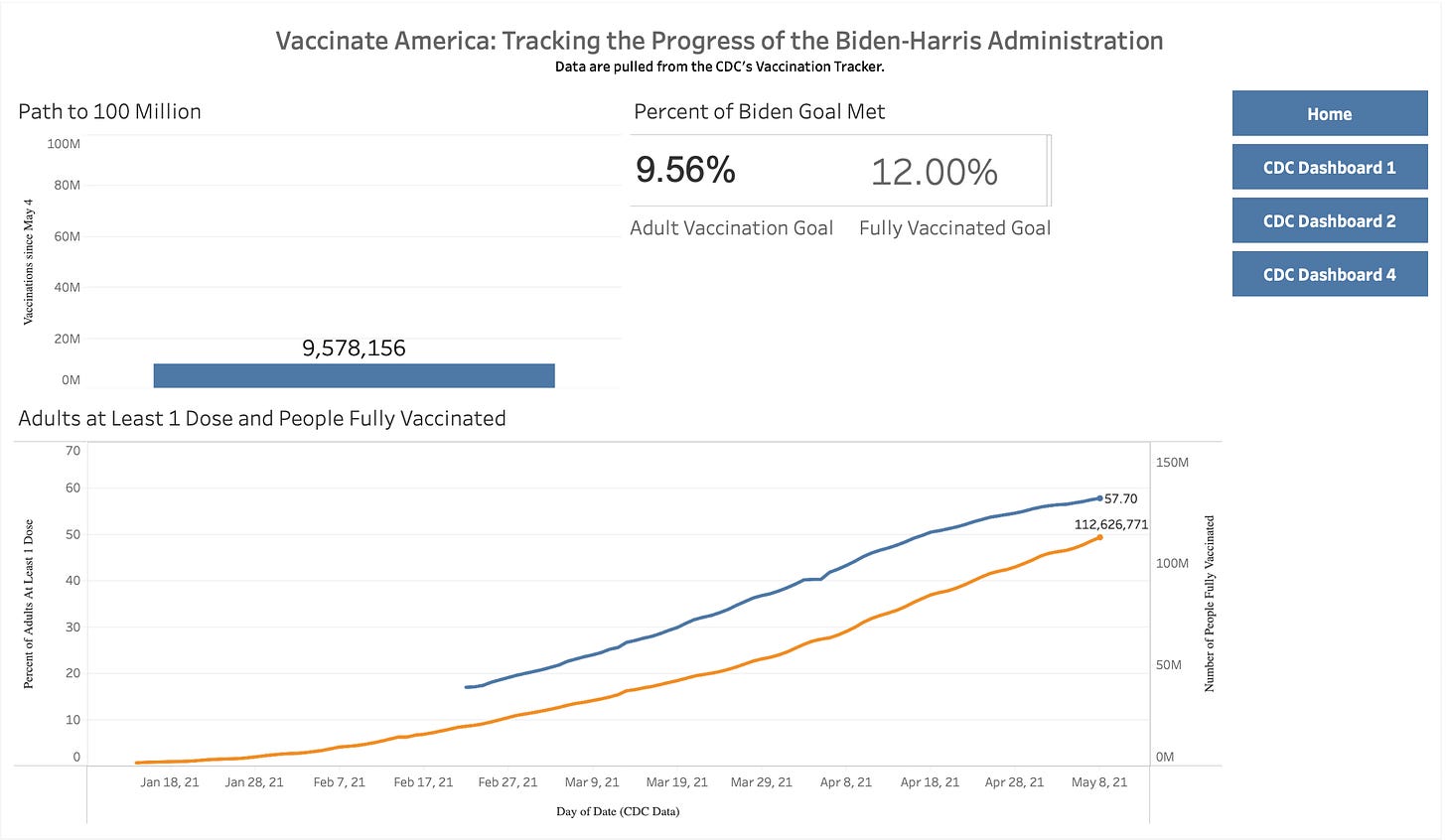Click the Percent of Biden Goal Met heading
The height and width of the screenshot is (840, 1446).
point(759,111)
